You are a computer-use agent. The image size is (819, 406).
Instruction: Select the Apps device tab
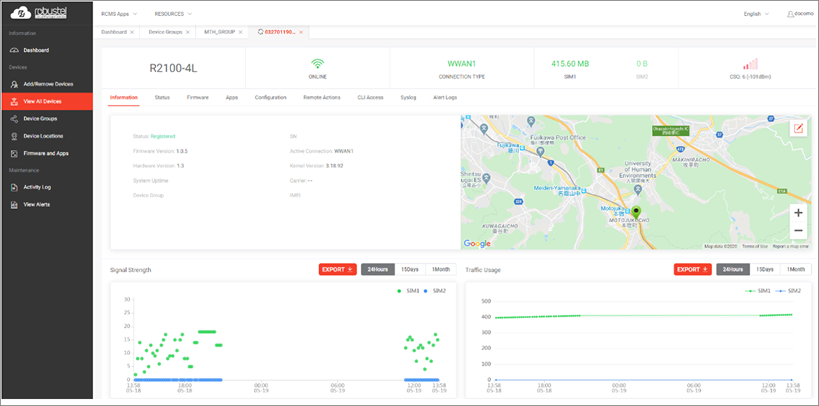click(x=231, y=97)
